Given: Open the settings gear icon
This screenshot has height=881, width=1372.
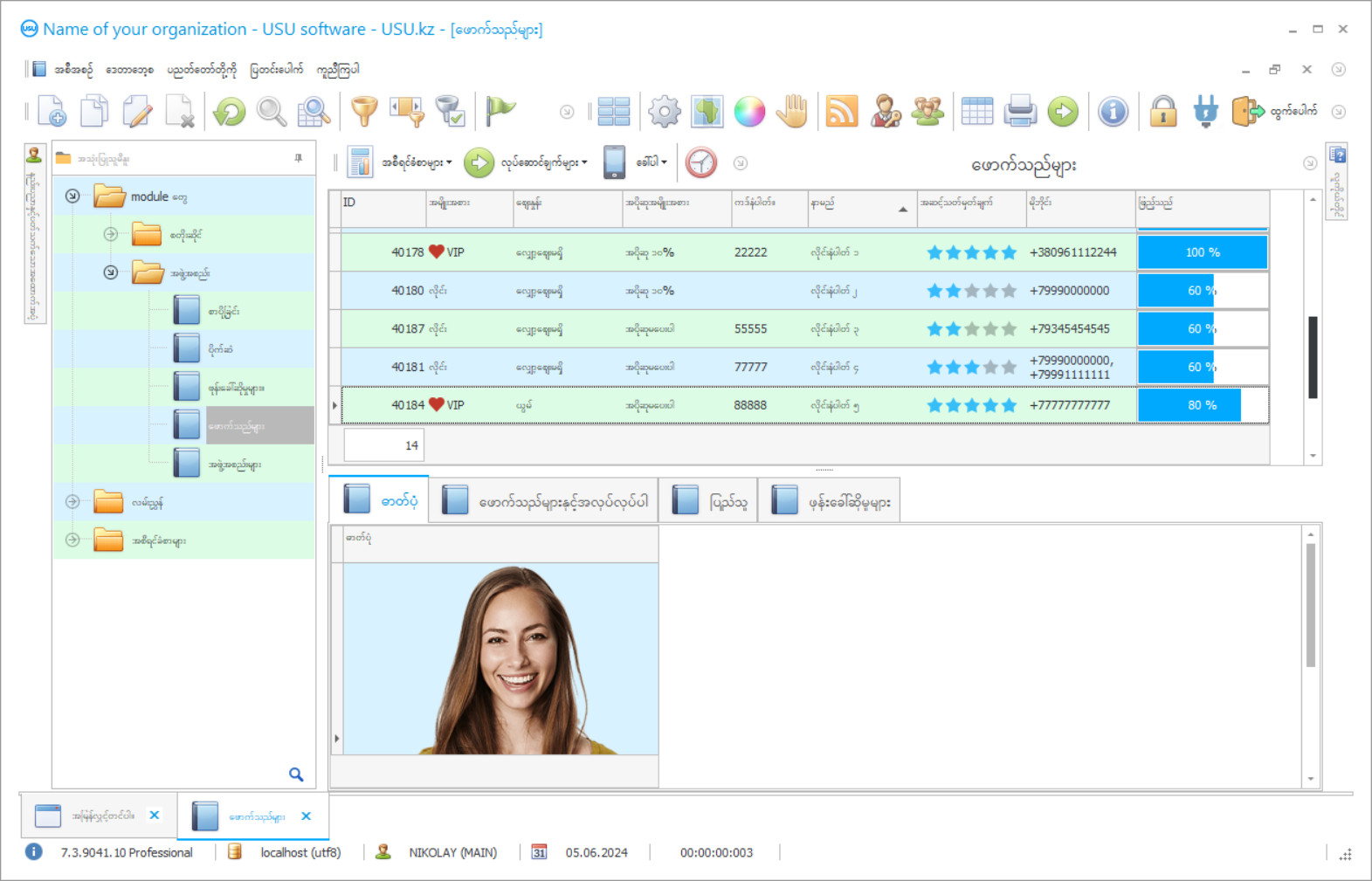Looking at the screenshot, I should click(x=664, y=112).
